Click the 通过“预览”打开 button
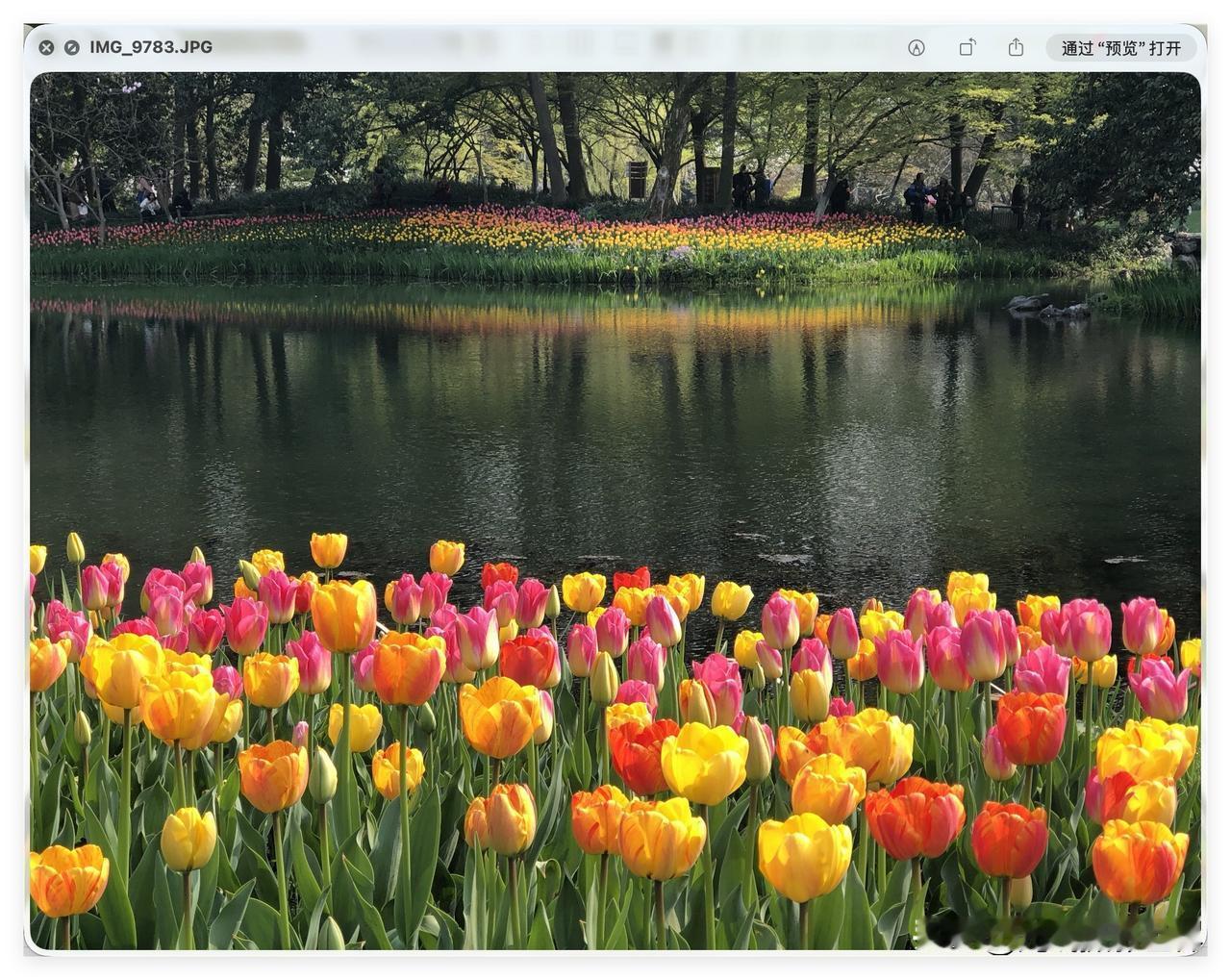Viewport: 1231px width, 980px height. [1121, 47]
